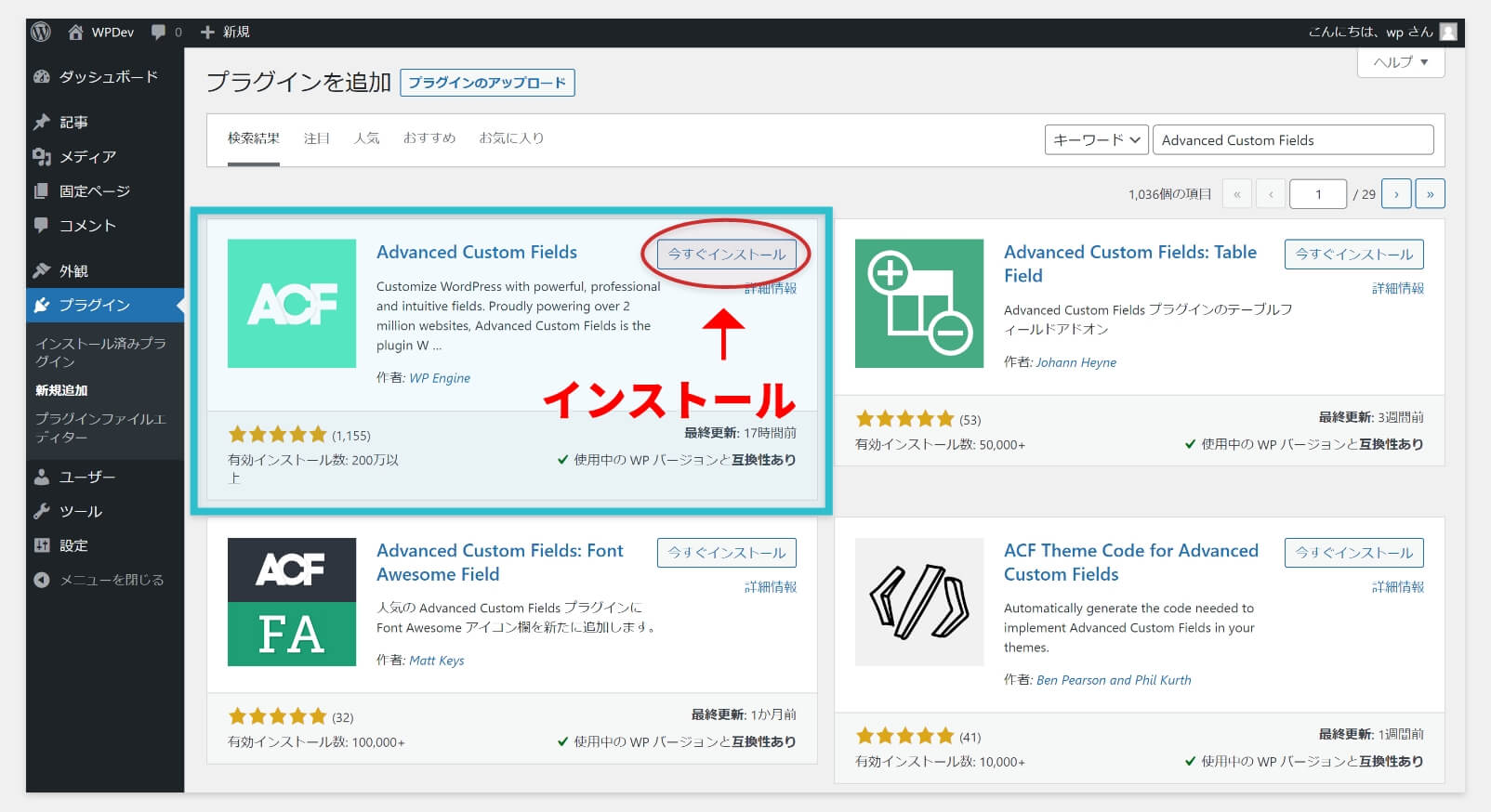
Task: Switch to the 人気 tab
Action: pos(367,138)
